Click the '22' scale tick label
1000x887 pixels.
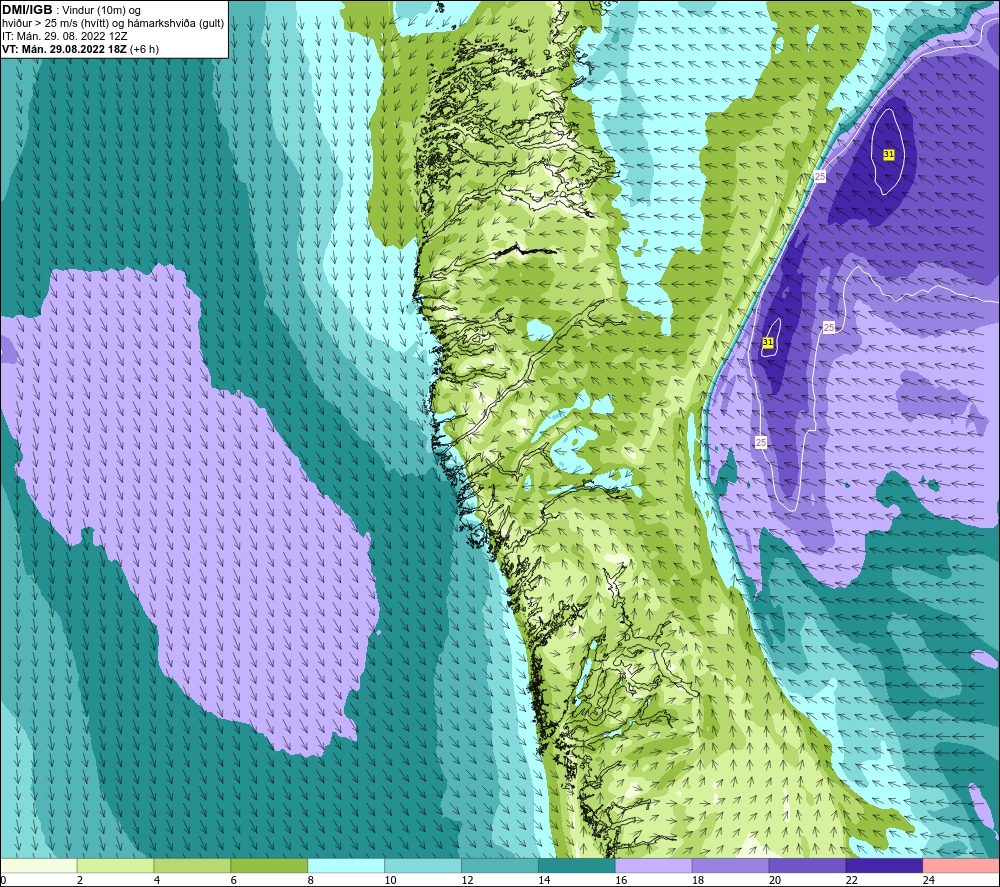coord(852,880)
